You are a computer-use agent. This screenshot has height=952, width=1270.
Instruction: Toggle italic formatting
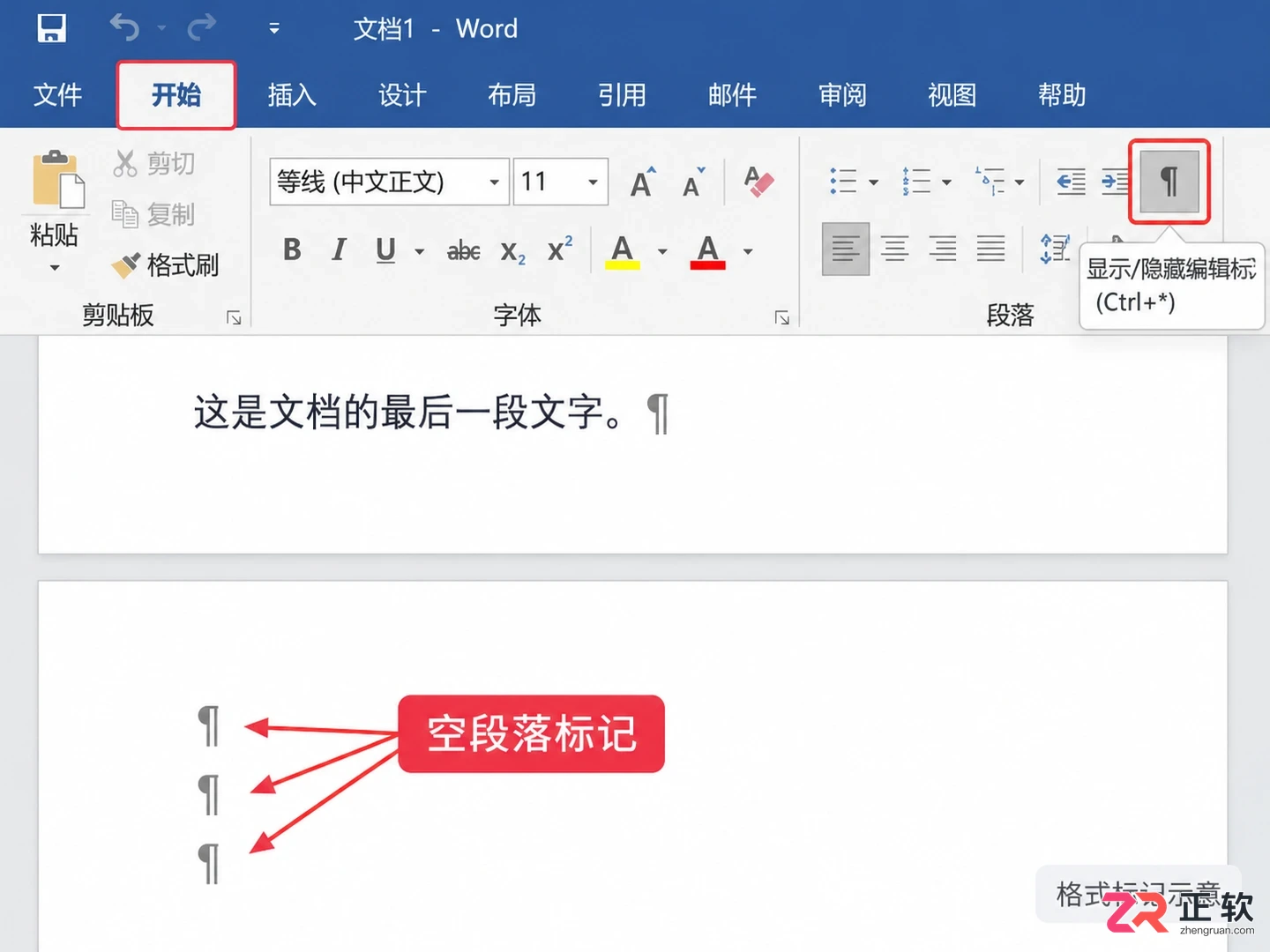[x=339, y=250]
